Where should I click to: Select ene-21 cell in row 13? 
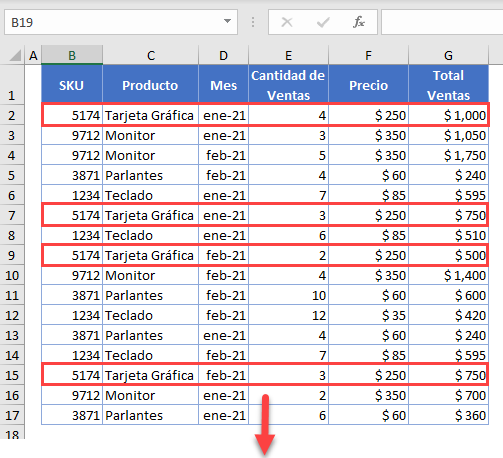(223, 335)
